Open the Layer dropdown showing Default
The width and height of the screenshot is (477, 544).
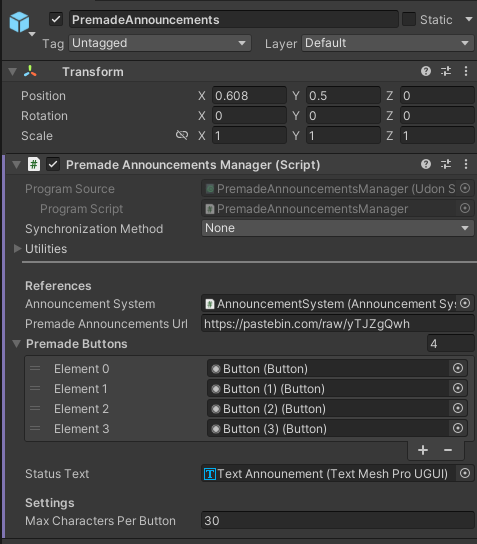tap(387, 43)
